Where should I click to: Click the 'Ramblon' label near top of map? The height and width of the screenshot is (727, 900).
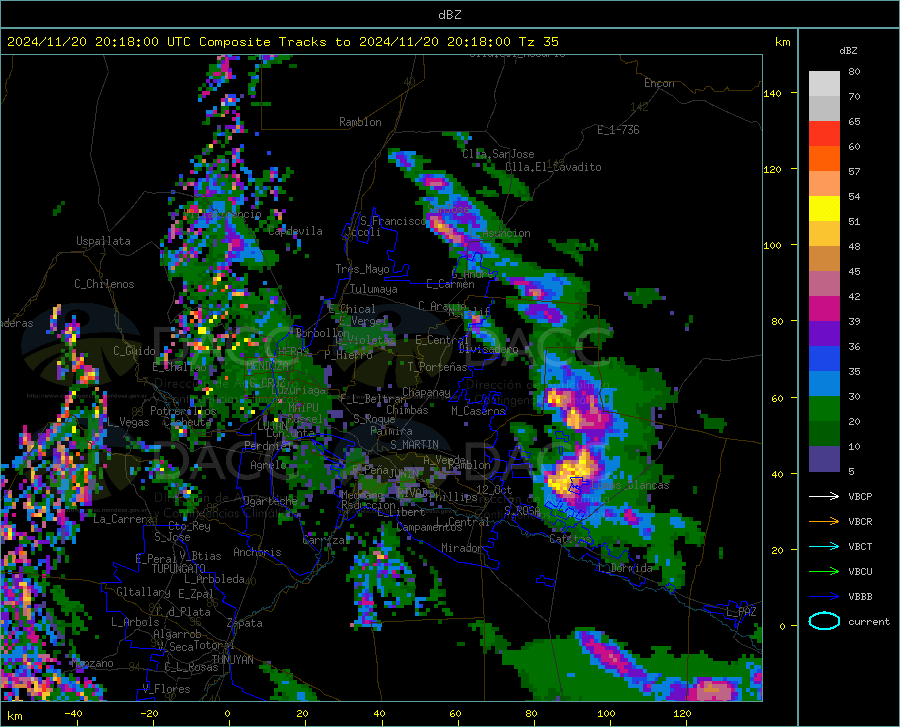point(360,122)
